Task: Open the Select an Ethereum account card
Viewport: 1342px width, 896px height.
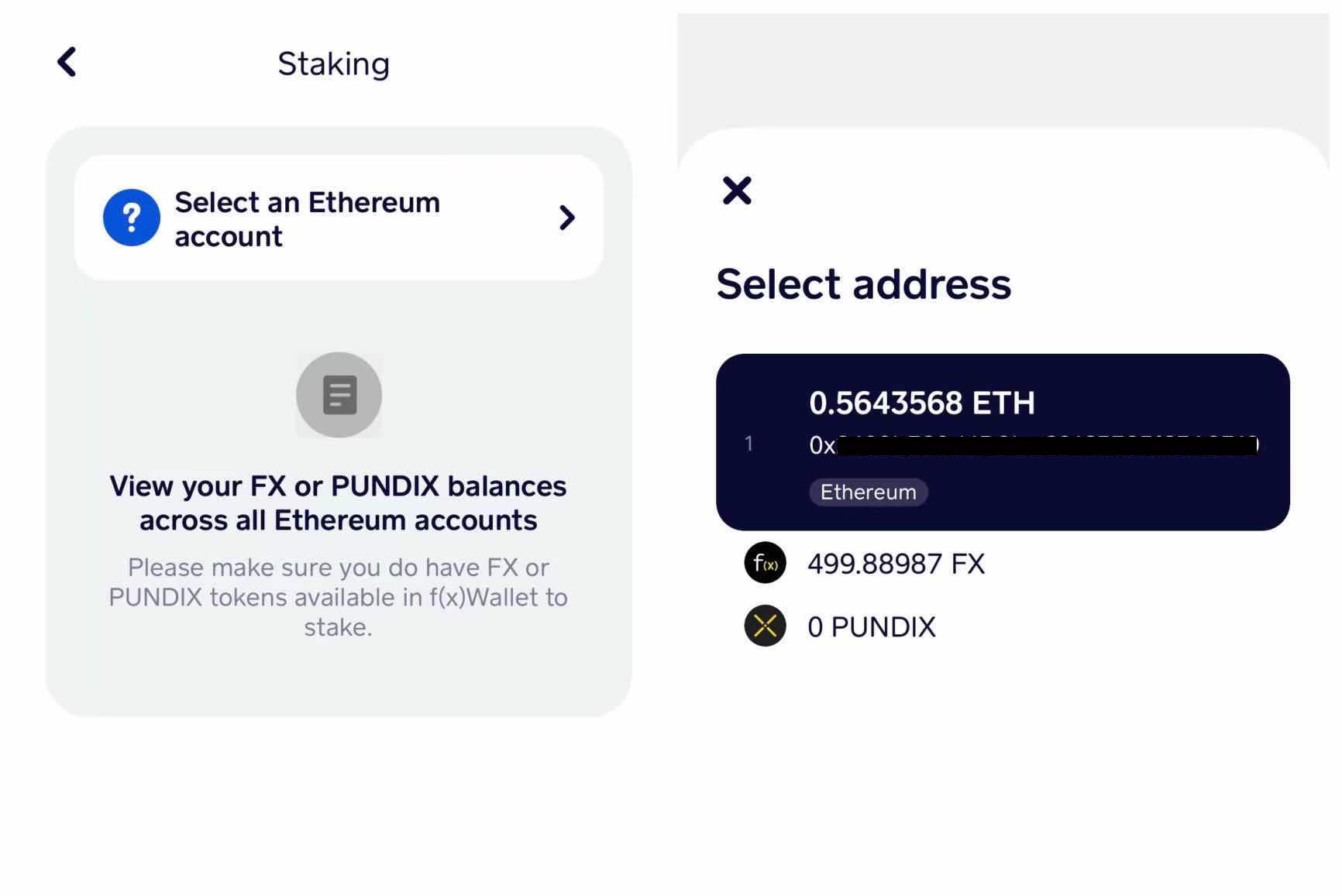Action: (x=339, y=218)
